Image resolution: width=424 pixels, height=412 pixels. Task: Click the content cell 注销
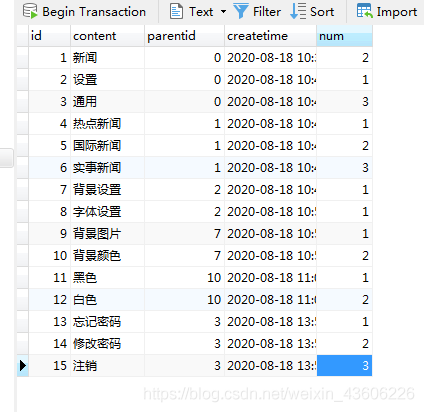[107, 366]
